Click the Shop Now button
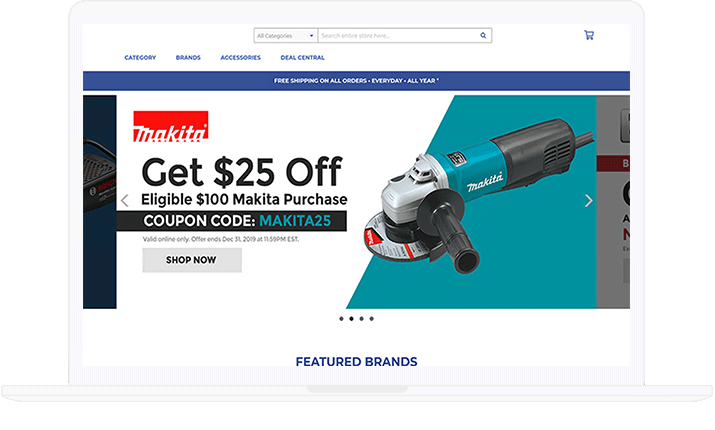This screenshot has height=430, width=715. [x=192, y=260]
